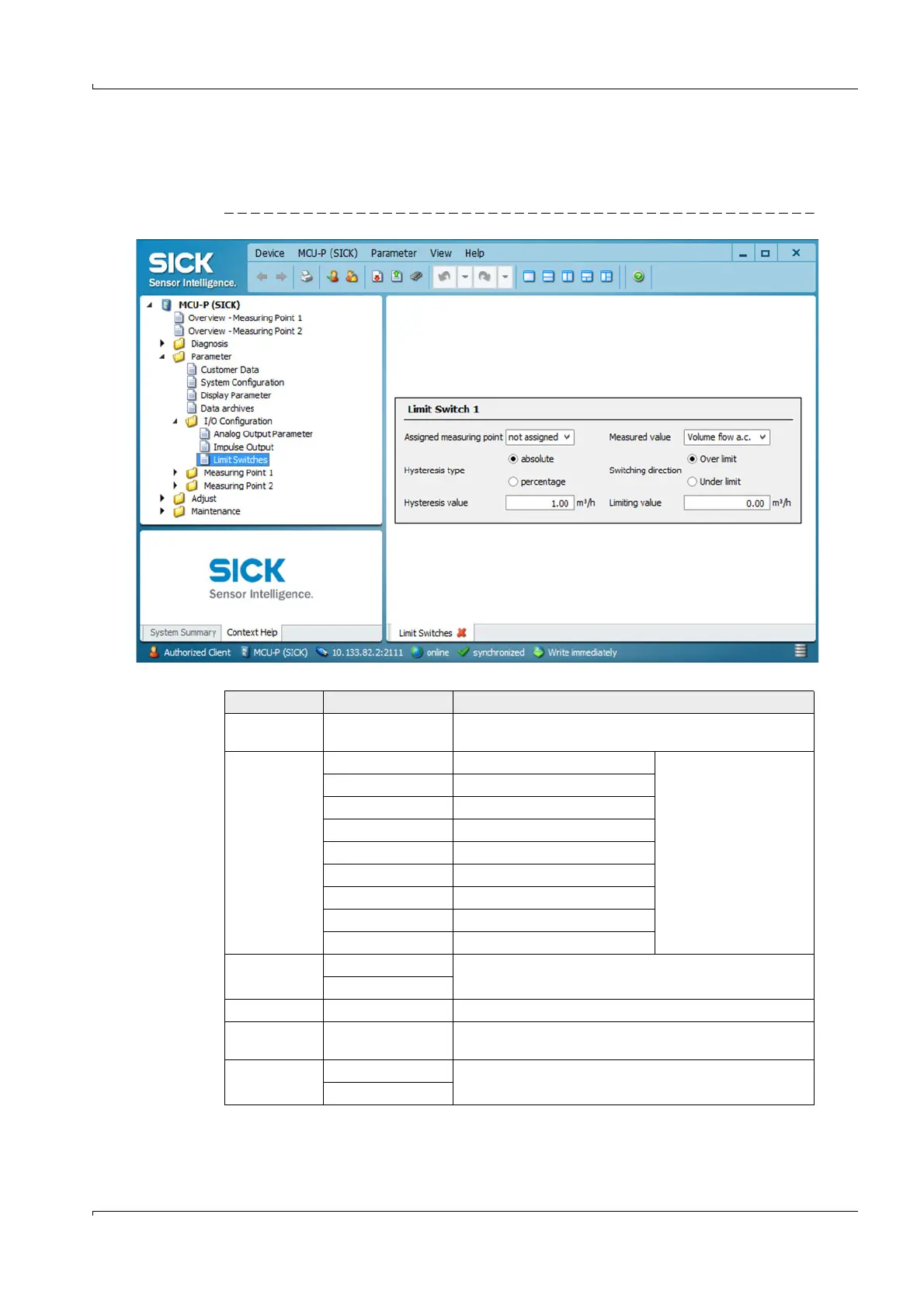Open System Configuration in tree
The image size is (924, 1308).
tap(242, 382)
